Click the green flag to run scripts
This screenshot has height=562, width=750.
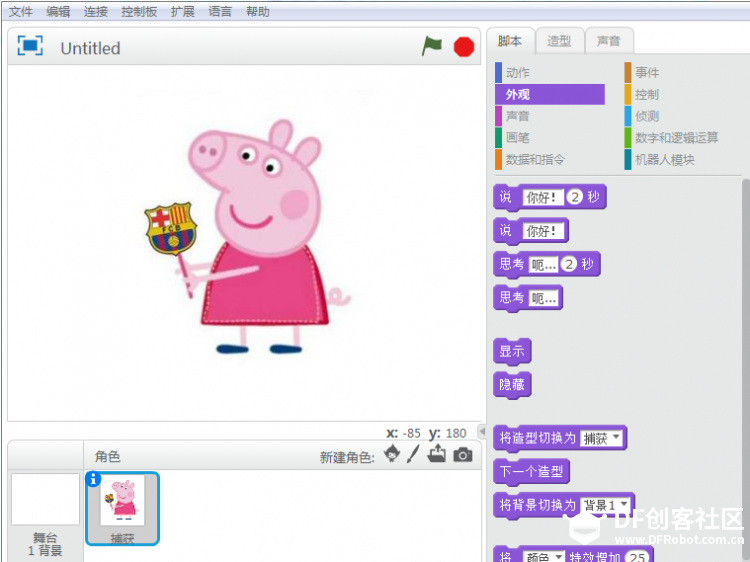(x=432, y=46)
